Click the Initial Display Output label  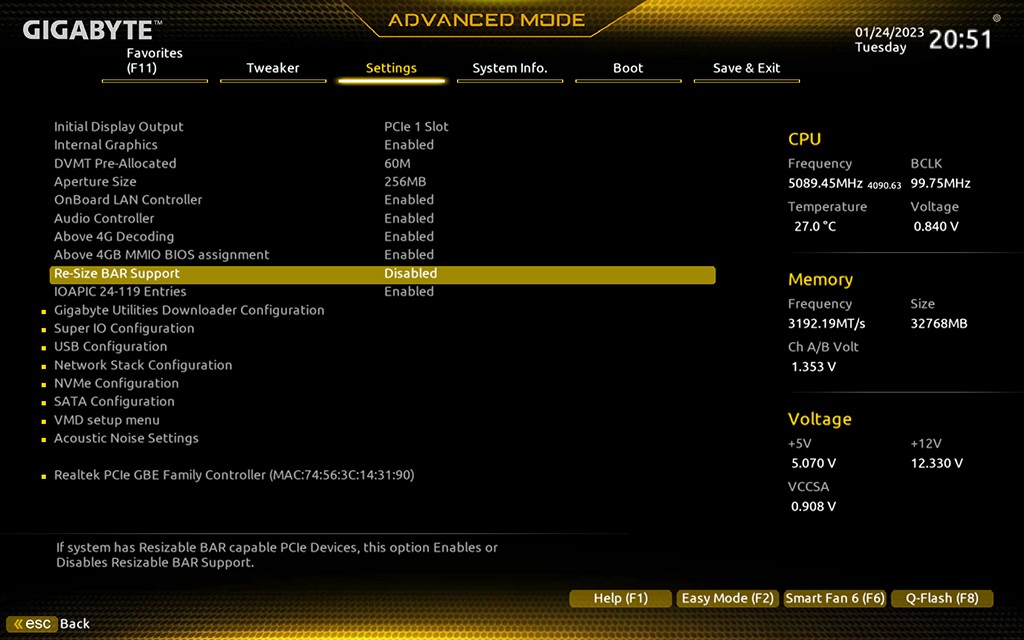pos(119,127)
